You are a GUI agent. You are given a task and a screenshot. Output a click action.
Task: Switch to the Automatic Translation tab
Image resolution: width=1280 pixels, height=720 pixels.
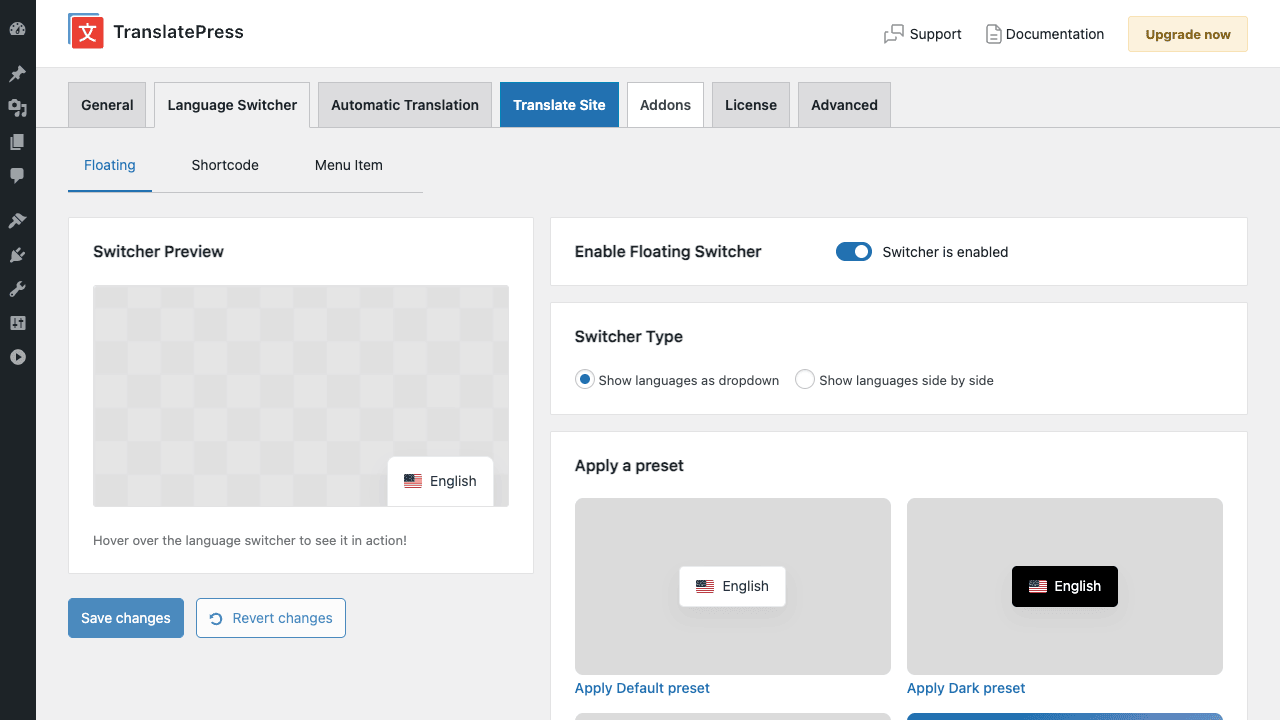pyautogui.click(x=405, y=105)
